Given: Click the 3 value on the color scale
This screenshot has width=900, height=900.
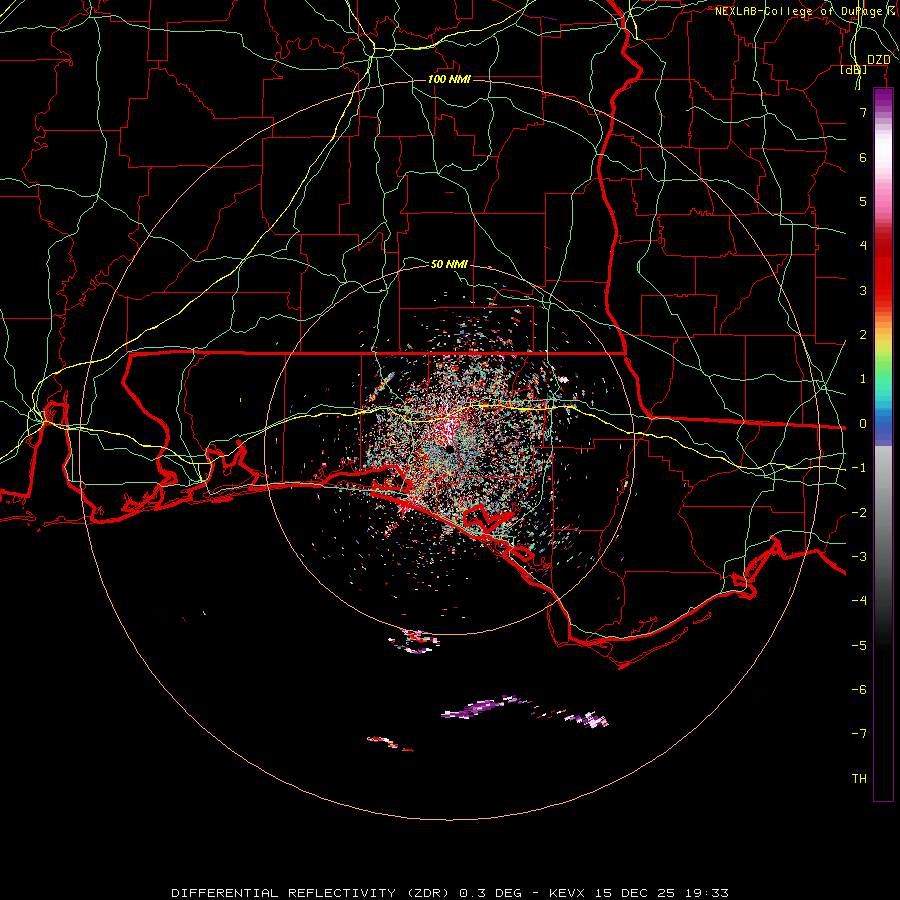Looking at the screenshot, I should click(x=863, y=290).
